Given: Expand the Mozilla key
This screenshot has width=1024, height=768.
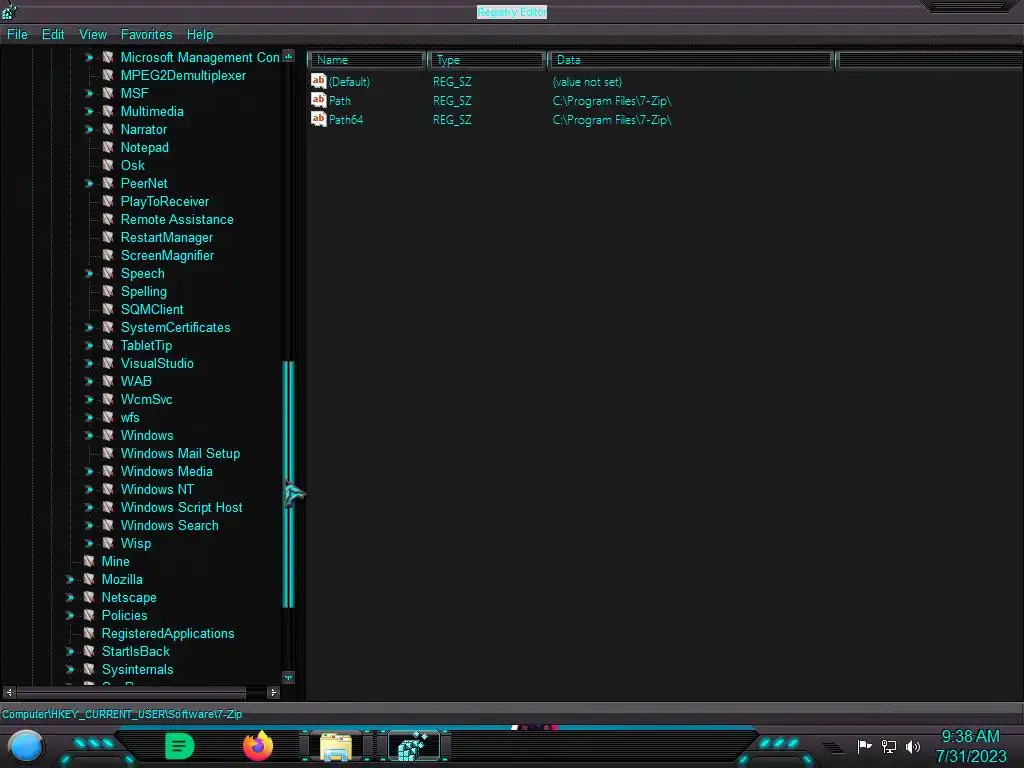Looking at the screenshot, I should click(x=70, y=579).
